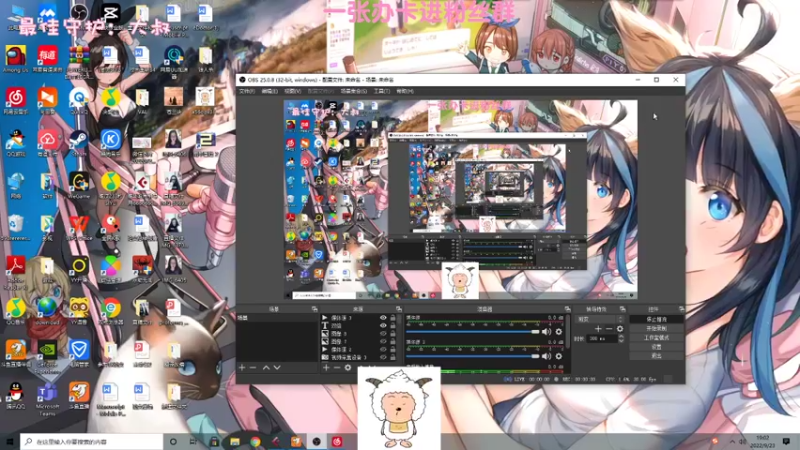Toggle the lock on the 媒体源 3 source

(392, 318)
